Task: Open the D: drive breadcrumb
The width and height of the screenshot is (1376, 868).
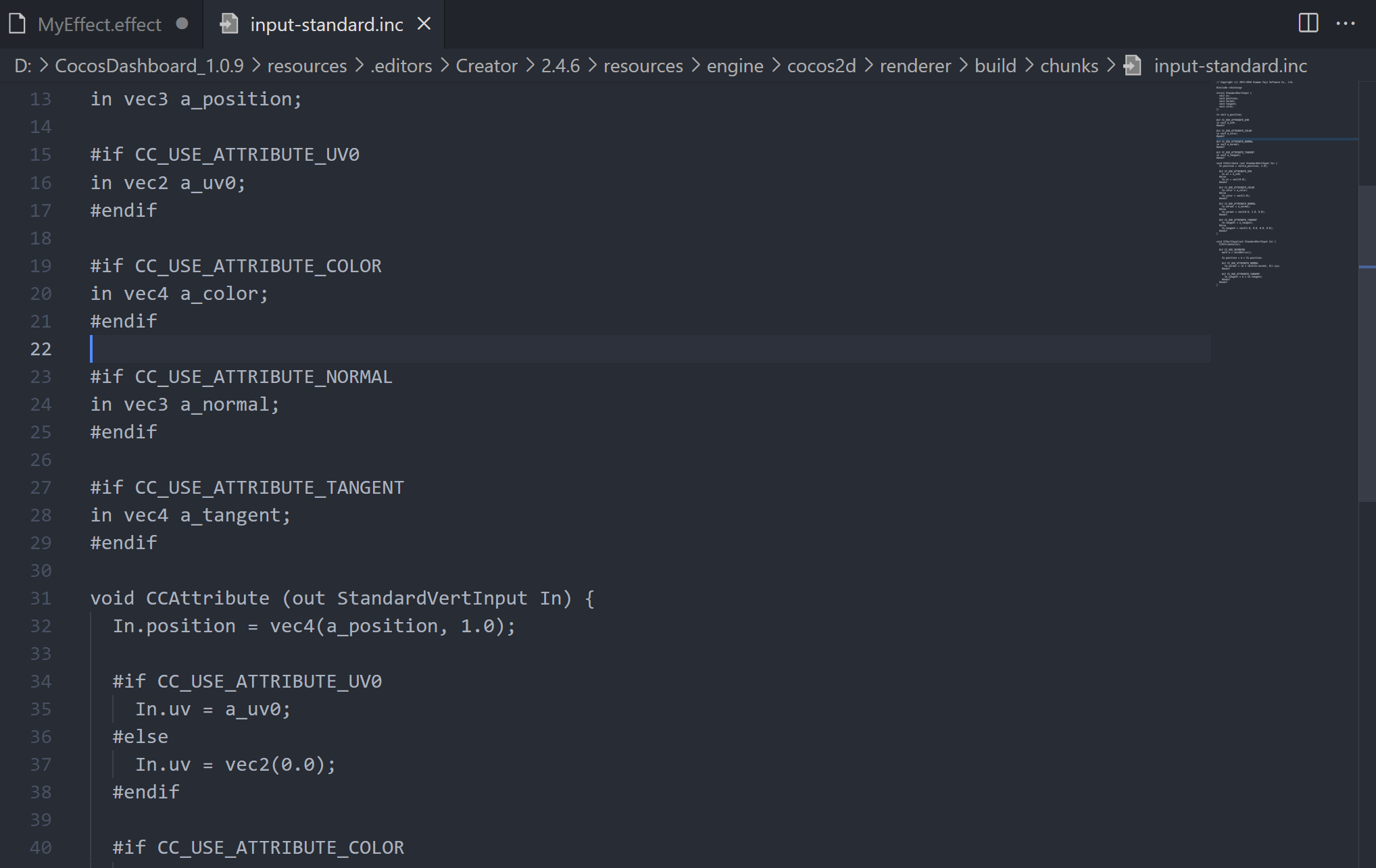Action: tap(23, 66)
